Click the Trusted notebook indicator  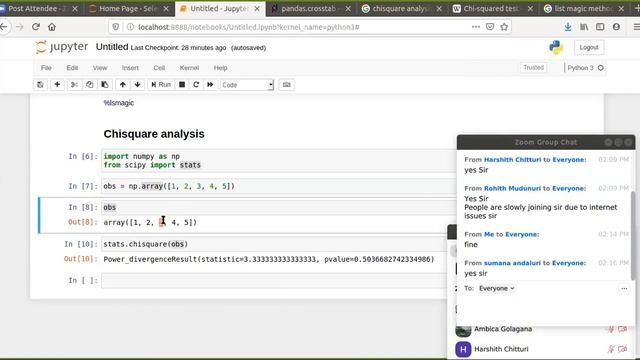pyautogui.click(x=533, y=68)
